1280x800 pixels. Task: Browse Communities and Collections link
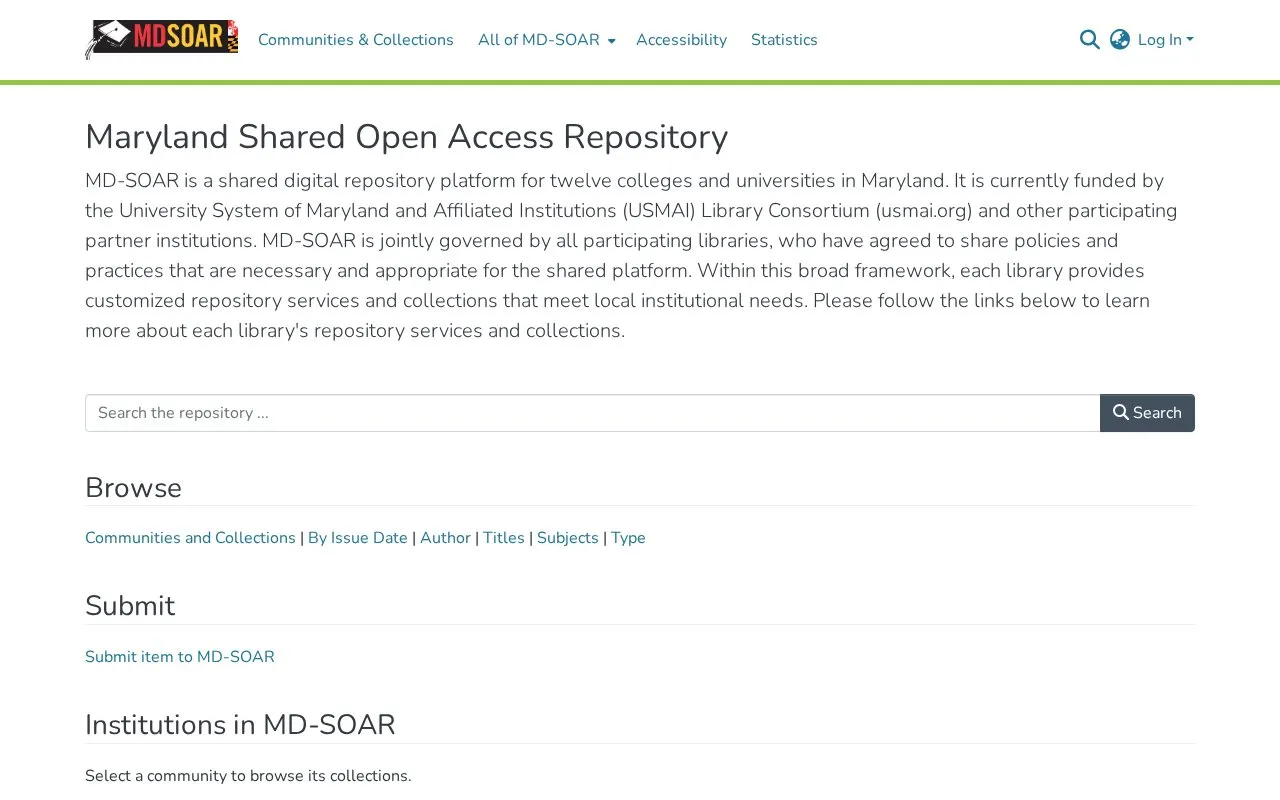tap(190, 538)
